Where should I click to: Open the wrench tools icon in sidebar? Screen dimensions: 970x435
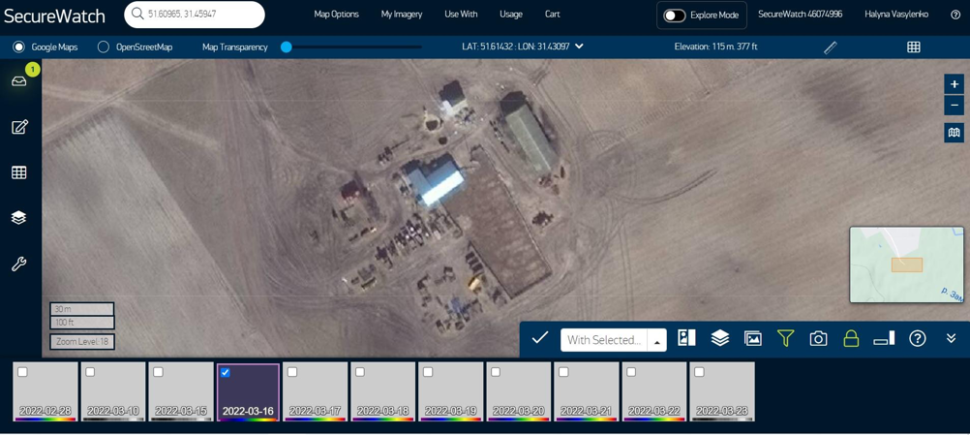click(x=19, y=264)
